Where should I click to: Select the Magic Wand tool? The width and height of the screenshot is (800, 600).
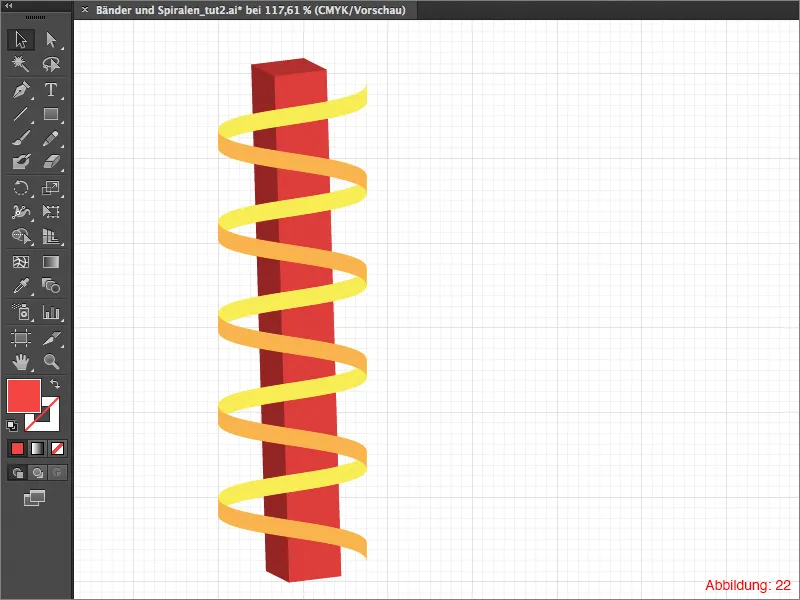[x=20, y=62]
